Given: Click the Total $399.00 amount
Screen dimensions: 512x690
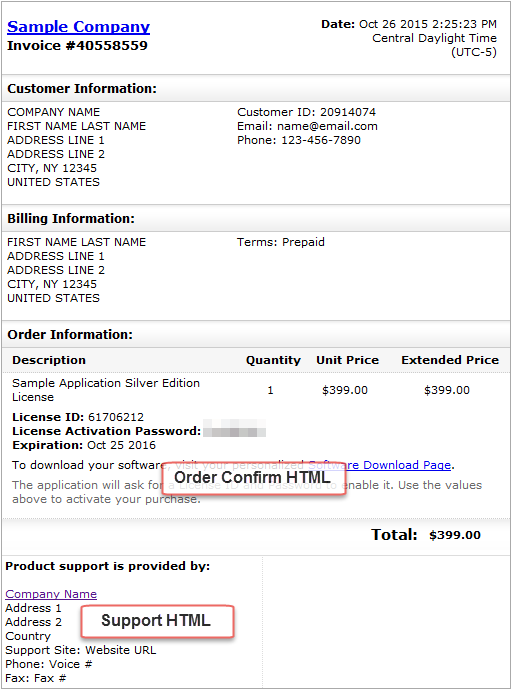Looking at the screenshot, I should (455, 535).
